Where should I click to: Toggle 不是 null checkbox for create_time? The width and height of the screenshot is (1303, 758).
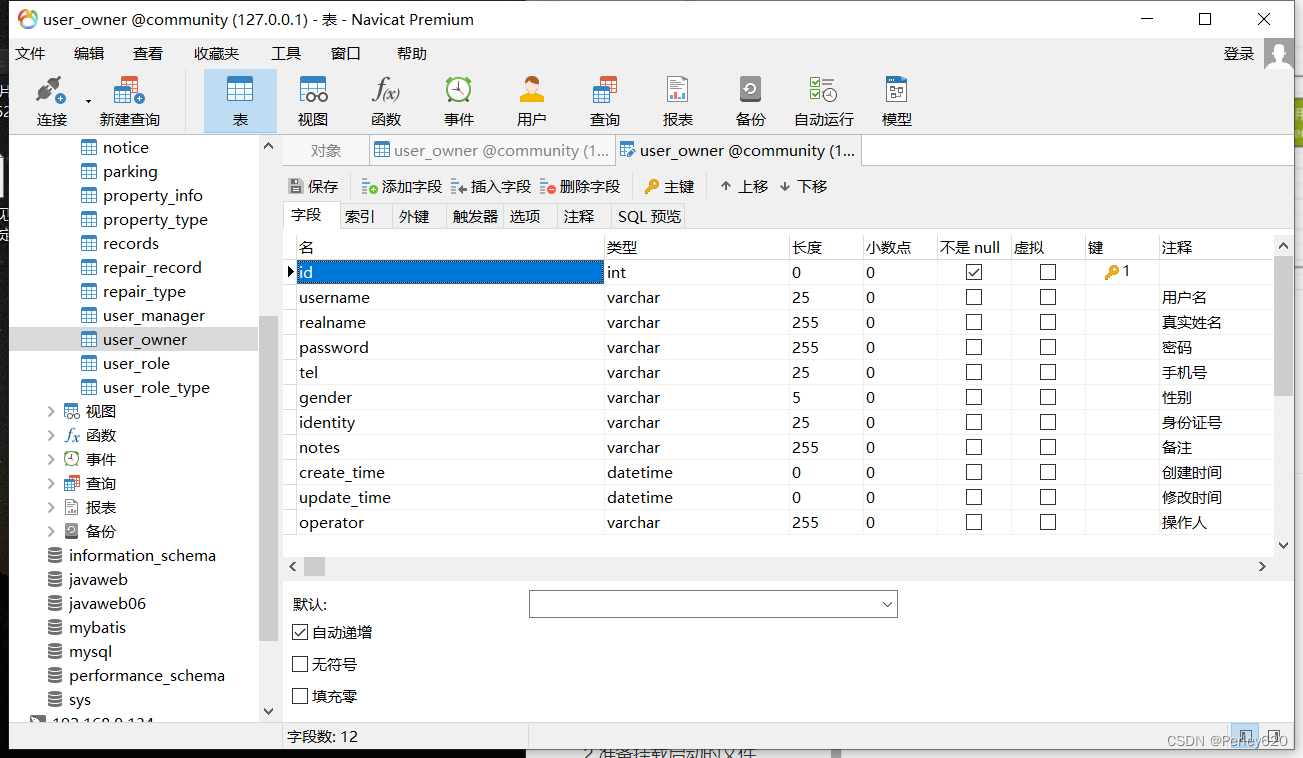tap(974, 472)
